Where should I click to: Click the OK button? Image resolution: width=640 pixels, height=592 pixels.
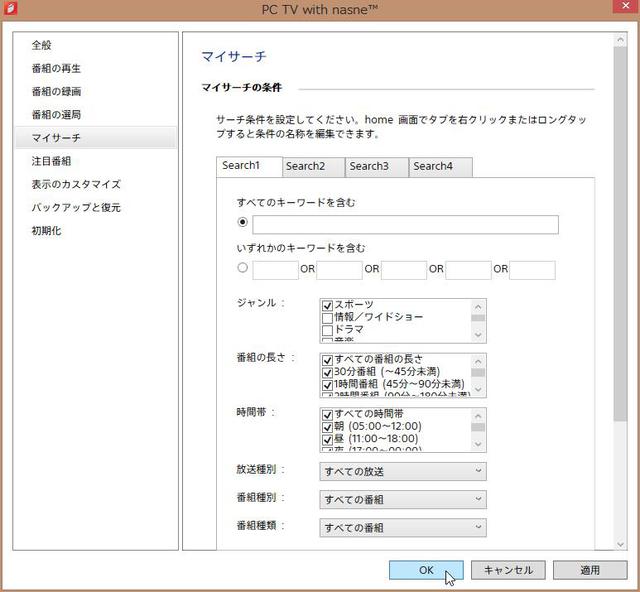point(426,570)
